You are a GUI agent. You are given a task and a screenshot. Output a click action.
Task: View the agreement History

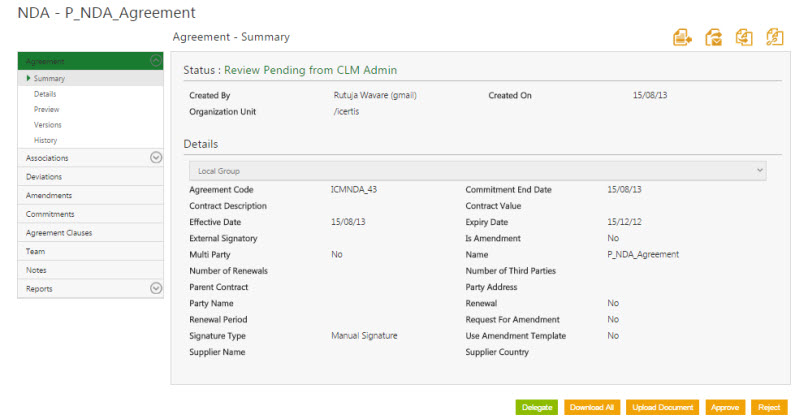[45, 141]
